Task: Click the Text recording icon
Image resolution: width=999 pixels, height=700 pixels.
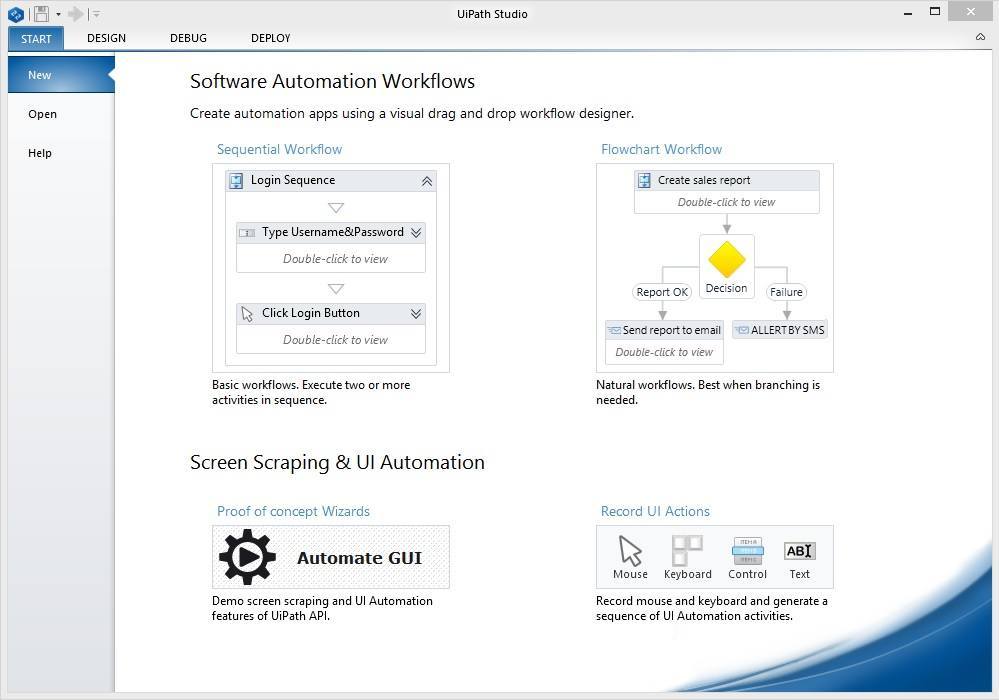Action: point(799,550)
